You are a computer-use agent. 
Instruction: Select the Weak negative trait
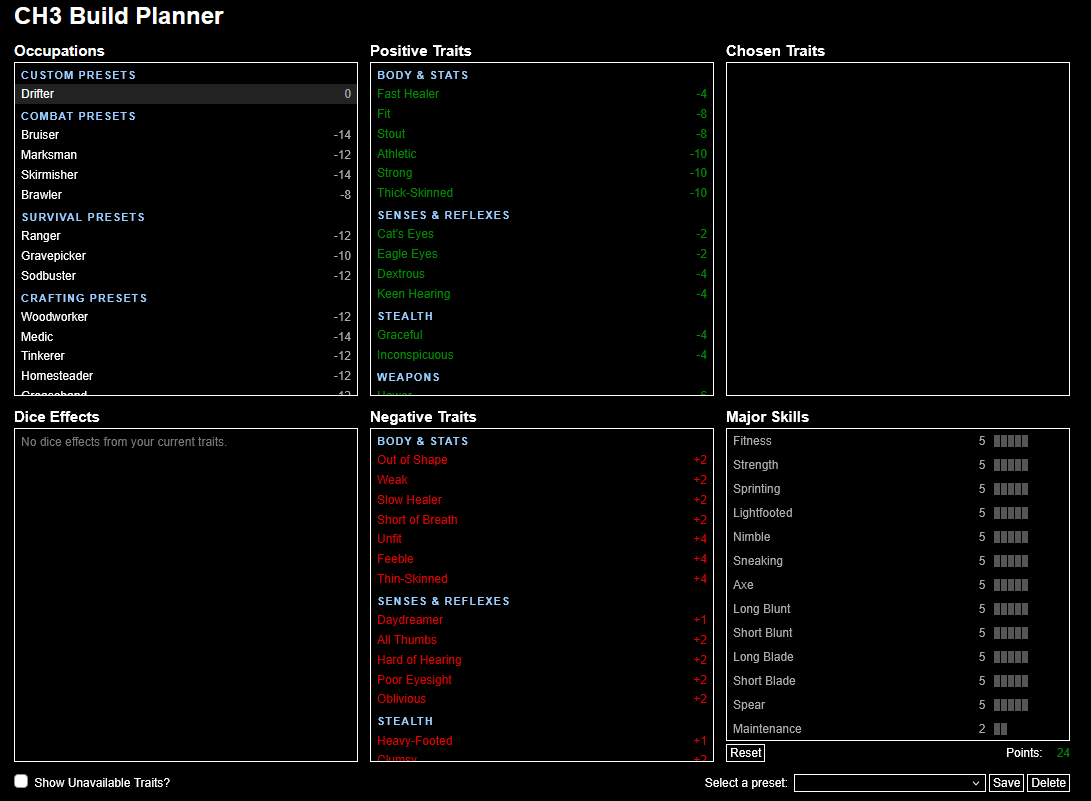542,480
